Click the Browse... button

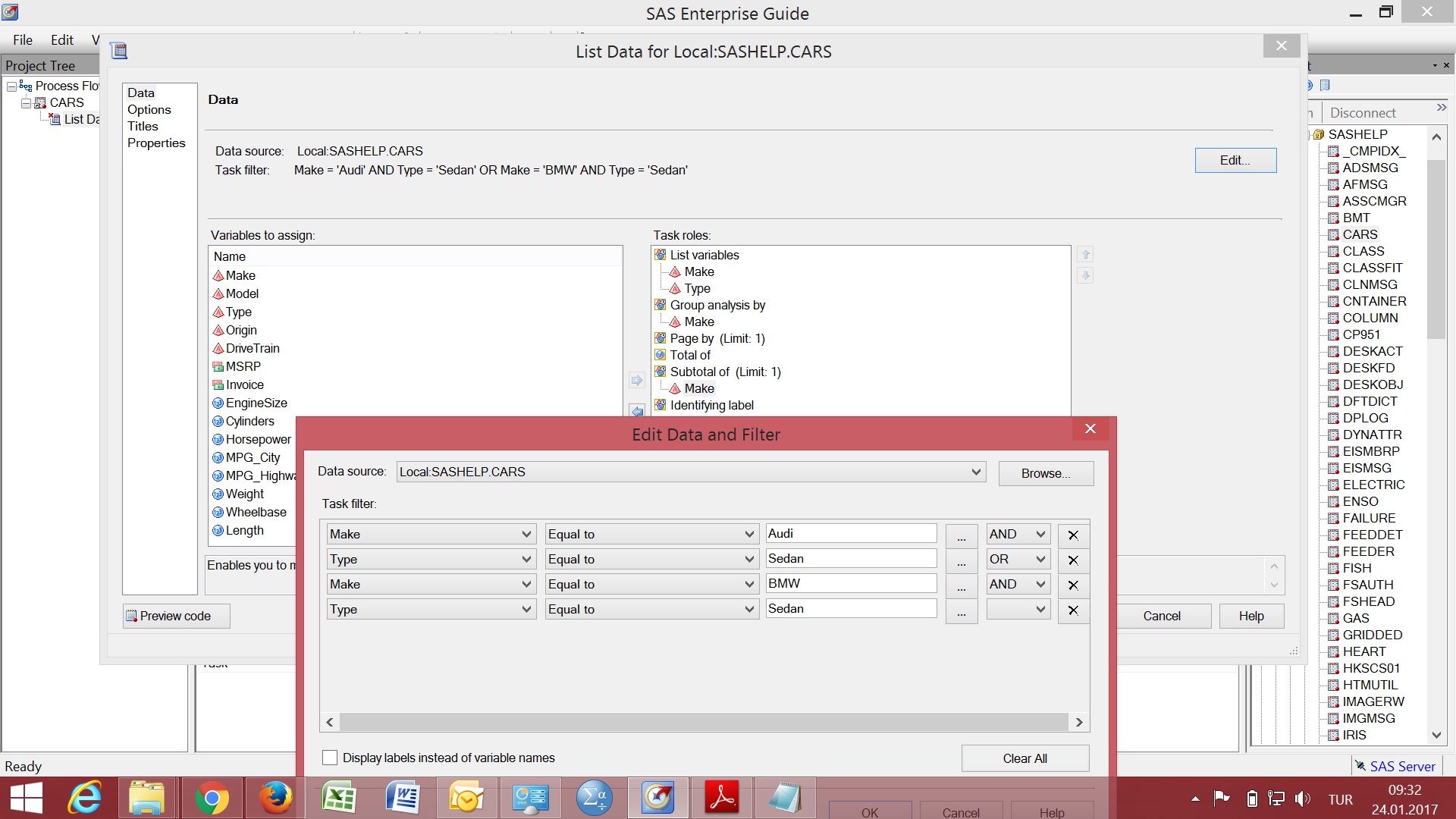pyautogui.click(x=1045, y=473)
